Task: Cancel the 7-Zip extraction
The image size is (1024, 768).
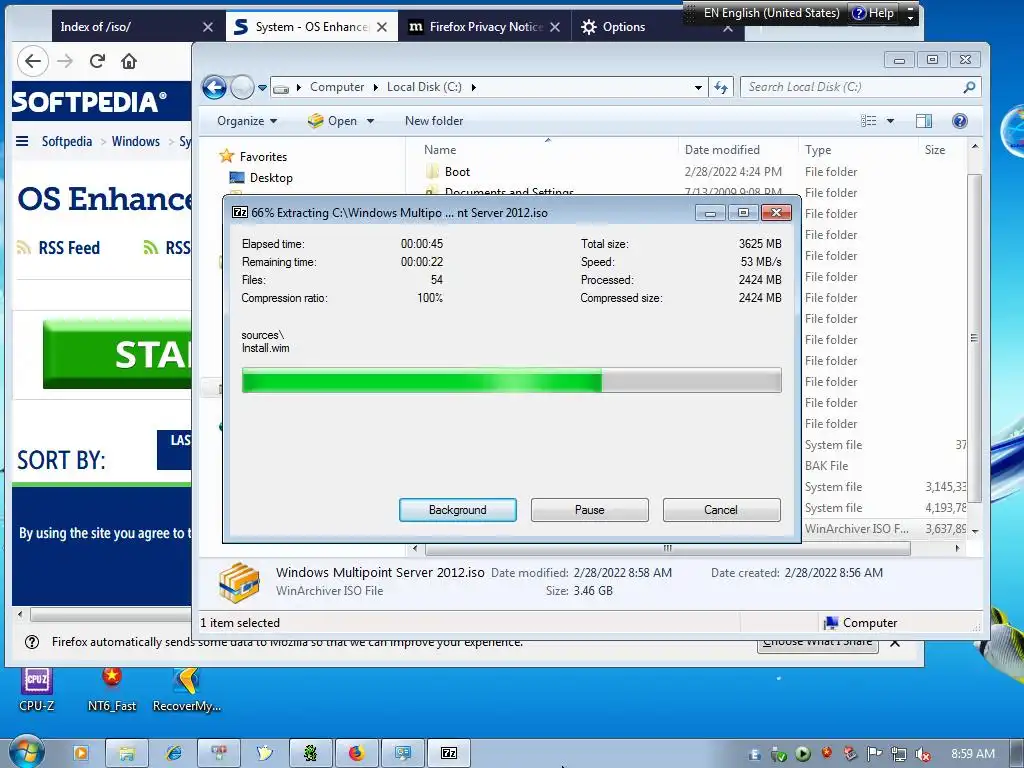Action: pyautogui.click(x=721, y=510)
